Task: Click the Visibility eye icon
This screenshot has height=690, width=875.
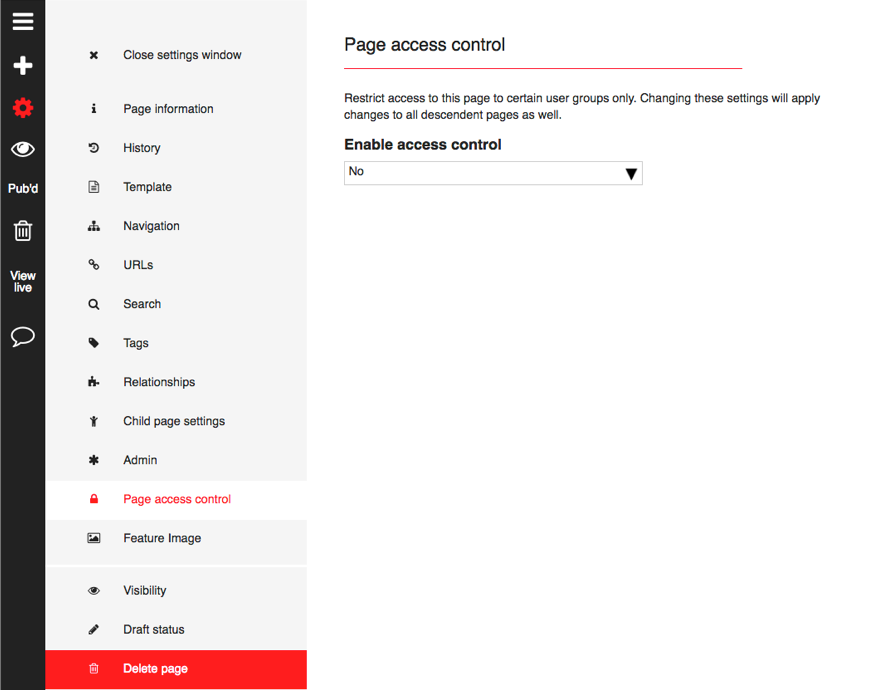Action: 94,591
